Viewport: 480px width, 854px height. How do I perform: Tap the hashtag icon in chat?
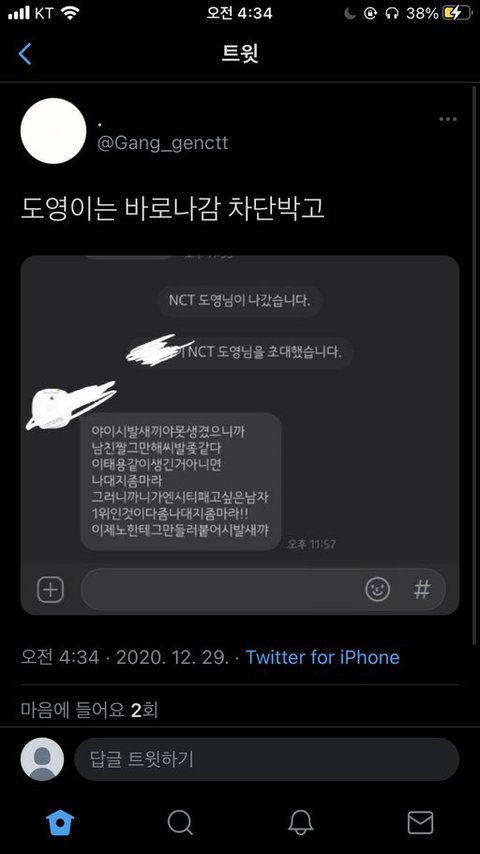pyautogui.click(x=422, y=589)
